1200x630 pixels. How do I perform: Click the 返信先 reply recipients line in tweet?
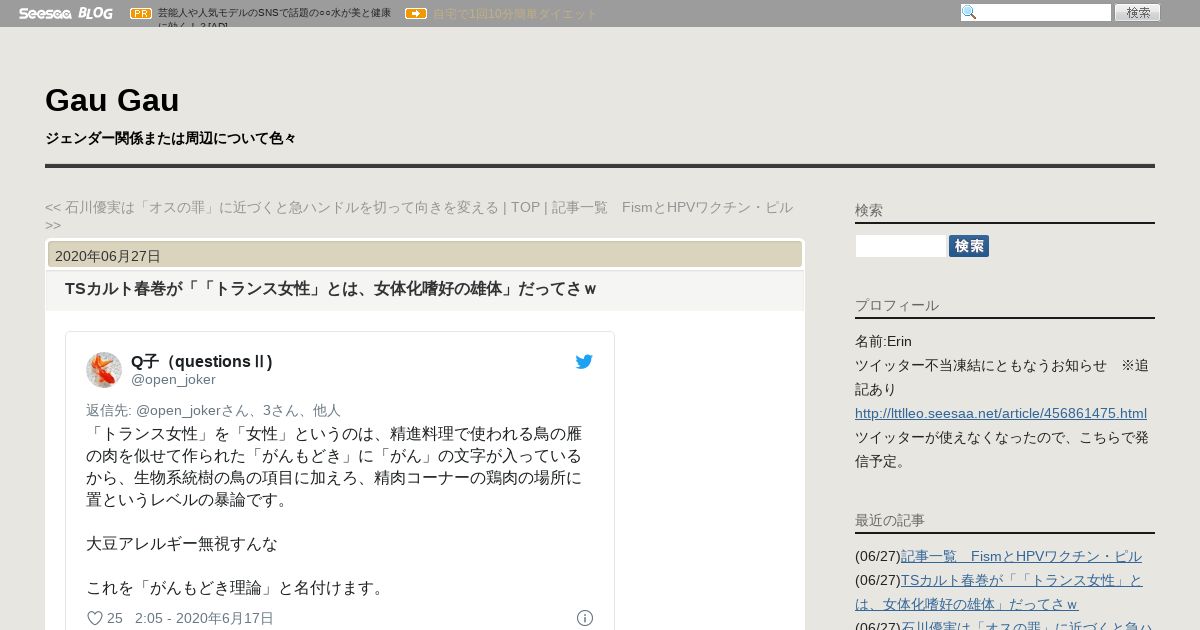click(x=213, y=410)
